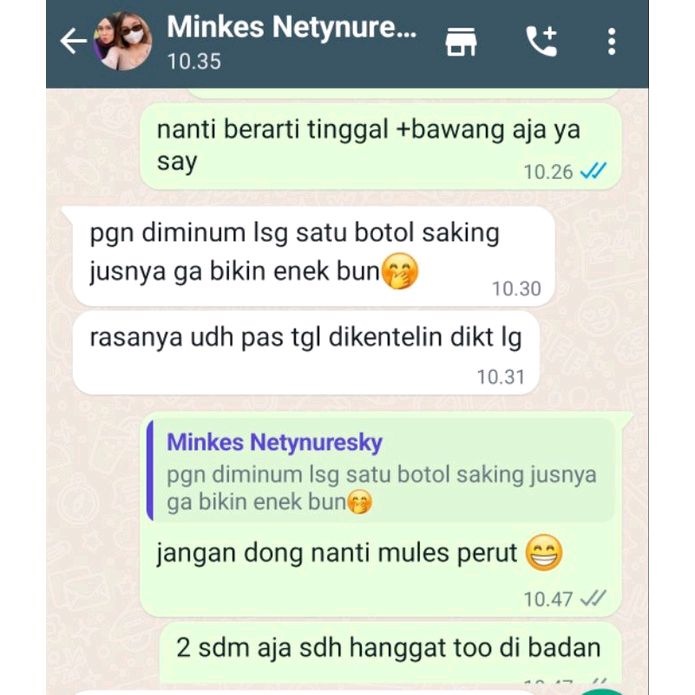The height and width of the screenshot is (695, 695).
Task: Tap the quoted sender name Minkes Netynuresky
Action: click(x=274, y=442)
